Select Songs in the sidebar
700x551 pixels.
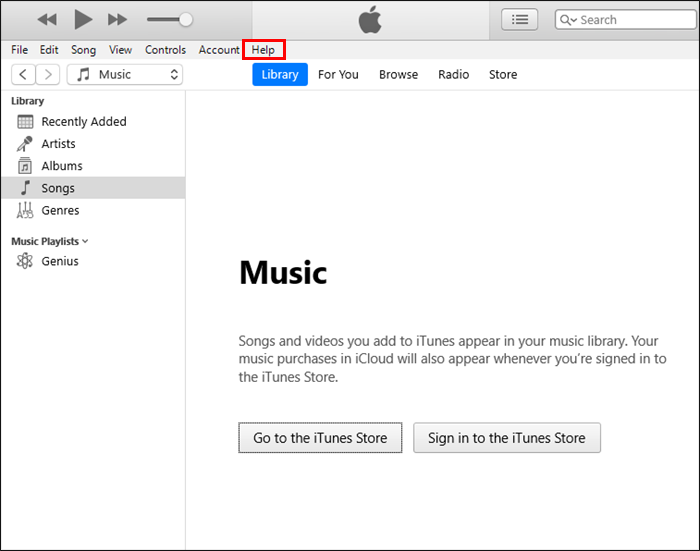click(93, 188)
